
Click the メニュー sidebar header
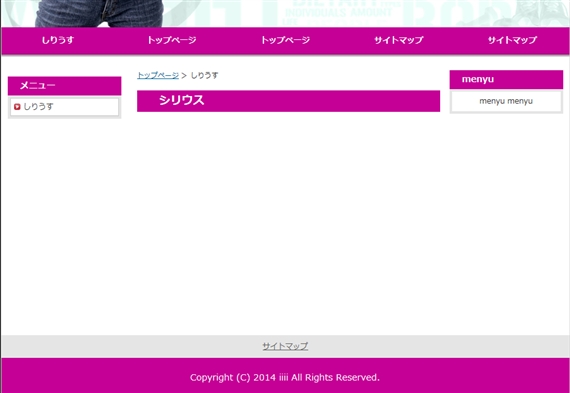click(64, 86)
